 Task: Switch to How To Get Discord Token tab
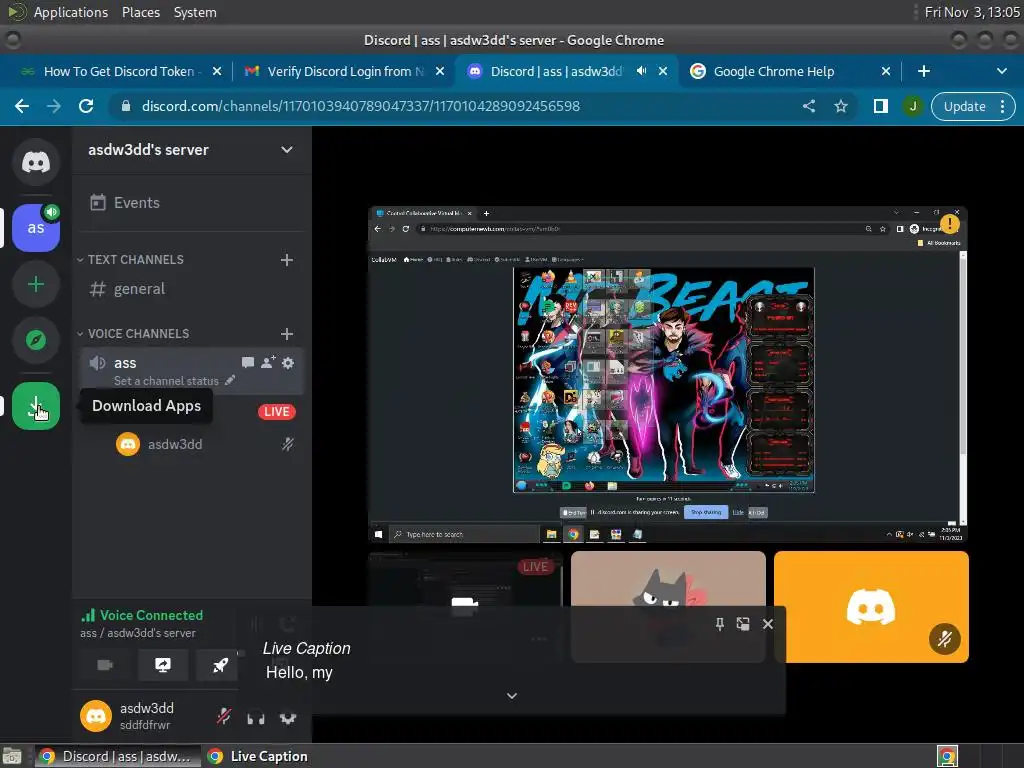[x=121, y=71]
